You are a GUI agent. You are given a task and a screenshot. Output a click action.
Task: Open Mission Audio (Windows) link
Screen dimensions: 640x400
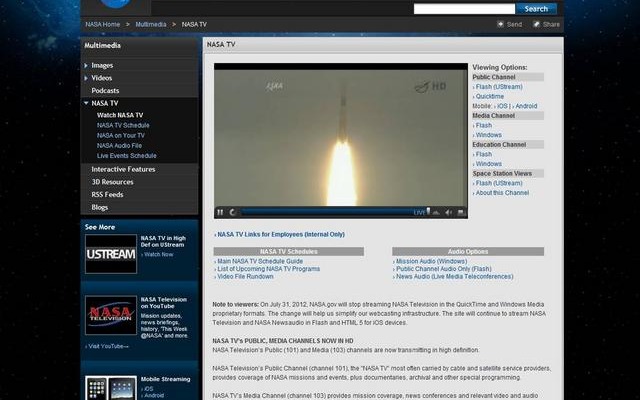click(431, 261)
